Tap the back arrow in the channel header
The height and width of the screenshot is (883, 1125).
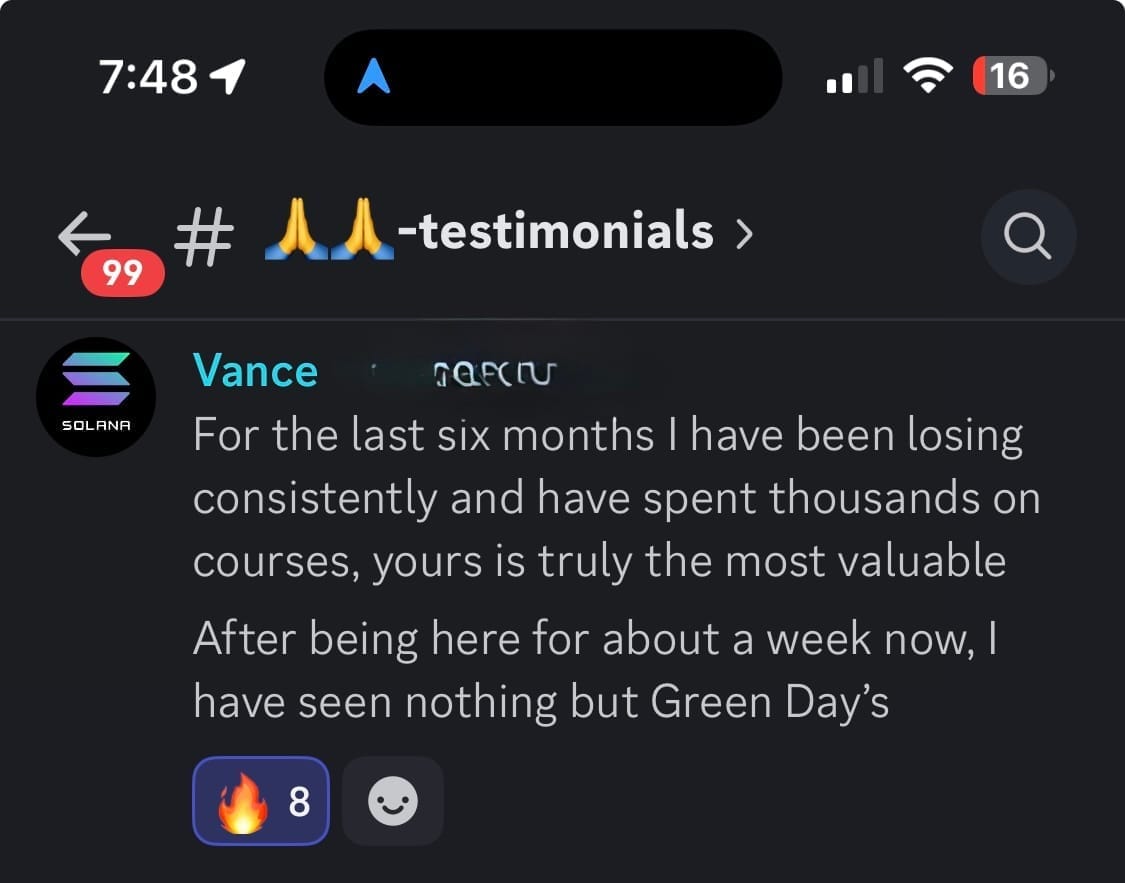click(x=83, y=234)
